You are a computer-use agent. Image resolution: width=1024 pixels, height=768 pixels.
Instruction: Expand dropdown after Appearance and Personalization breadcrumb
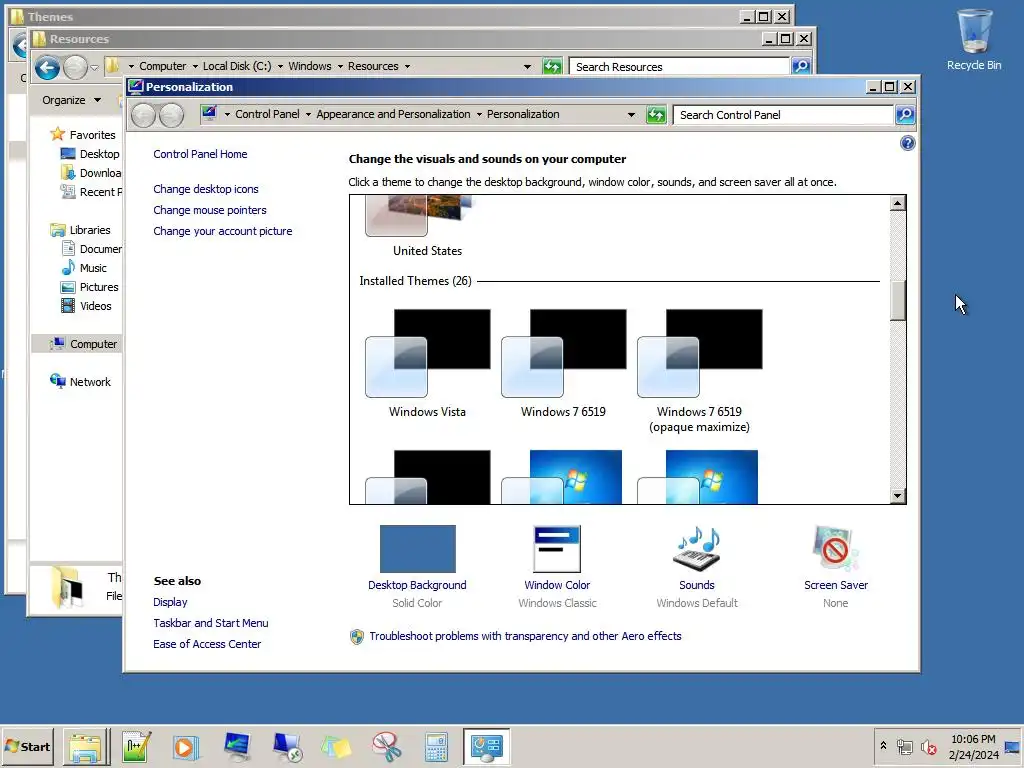[x=479, y=114]
